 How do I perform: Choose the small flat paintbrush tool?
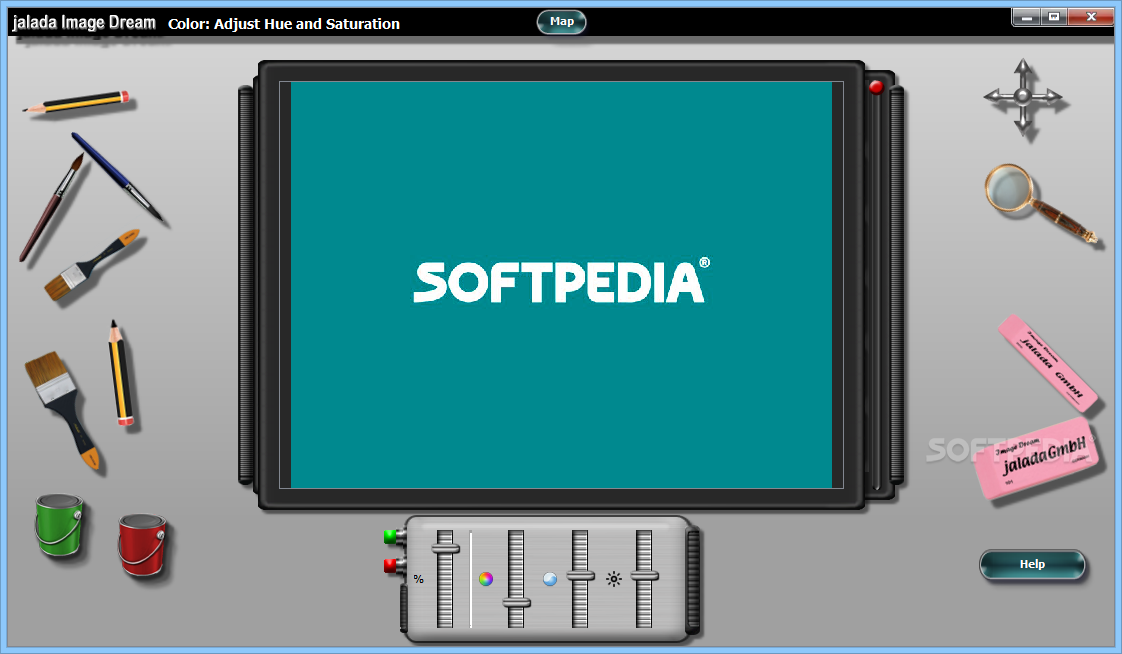pyautogui.click(x=91, y=265)
